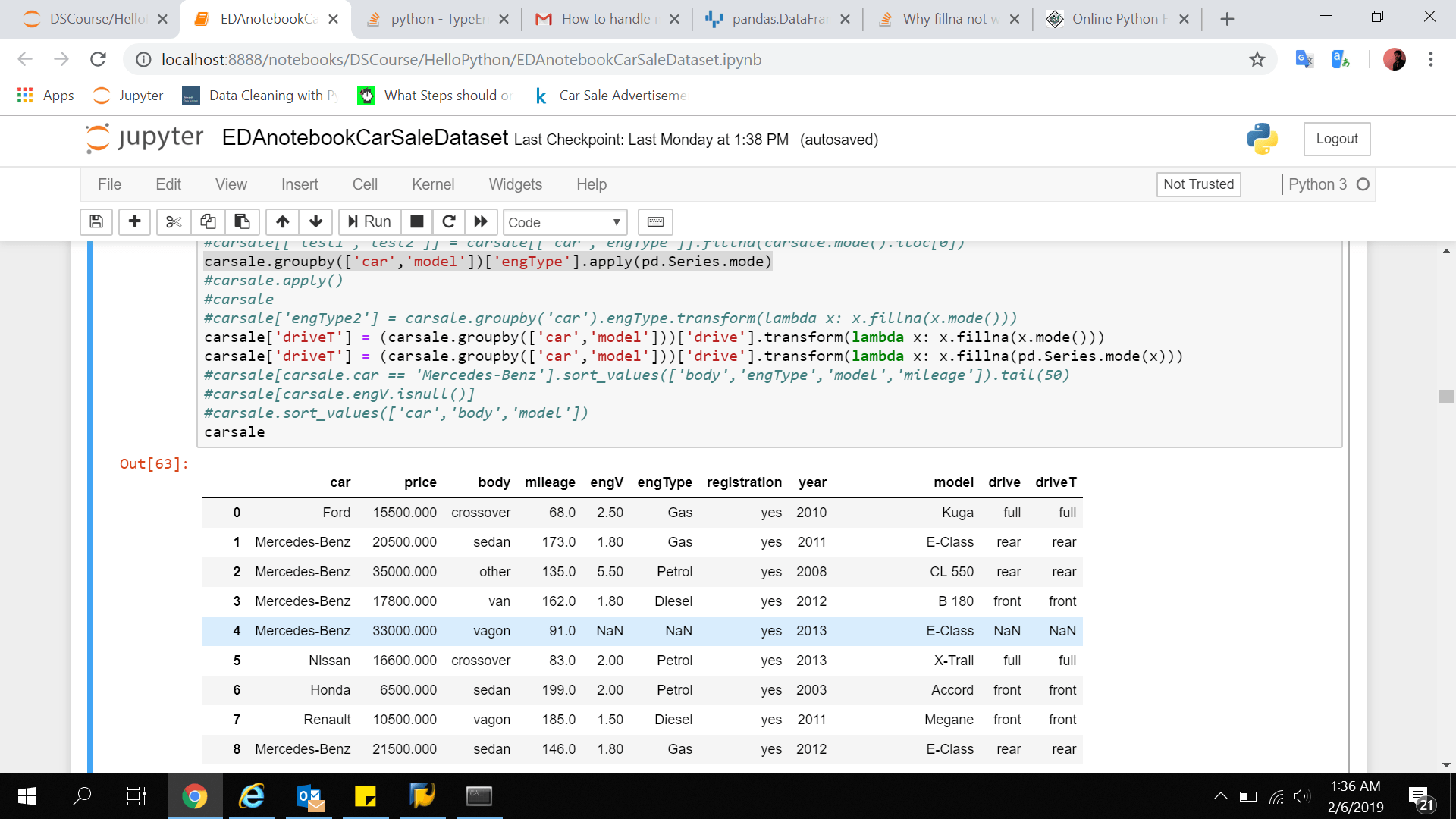
Task: Open the Code cell type dropdown
Action: coord(564,222)
